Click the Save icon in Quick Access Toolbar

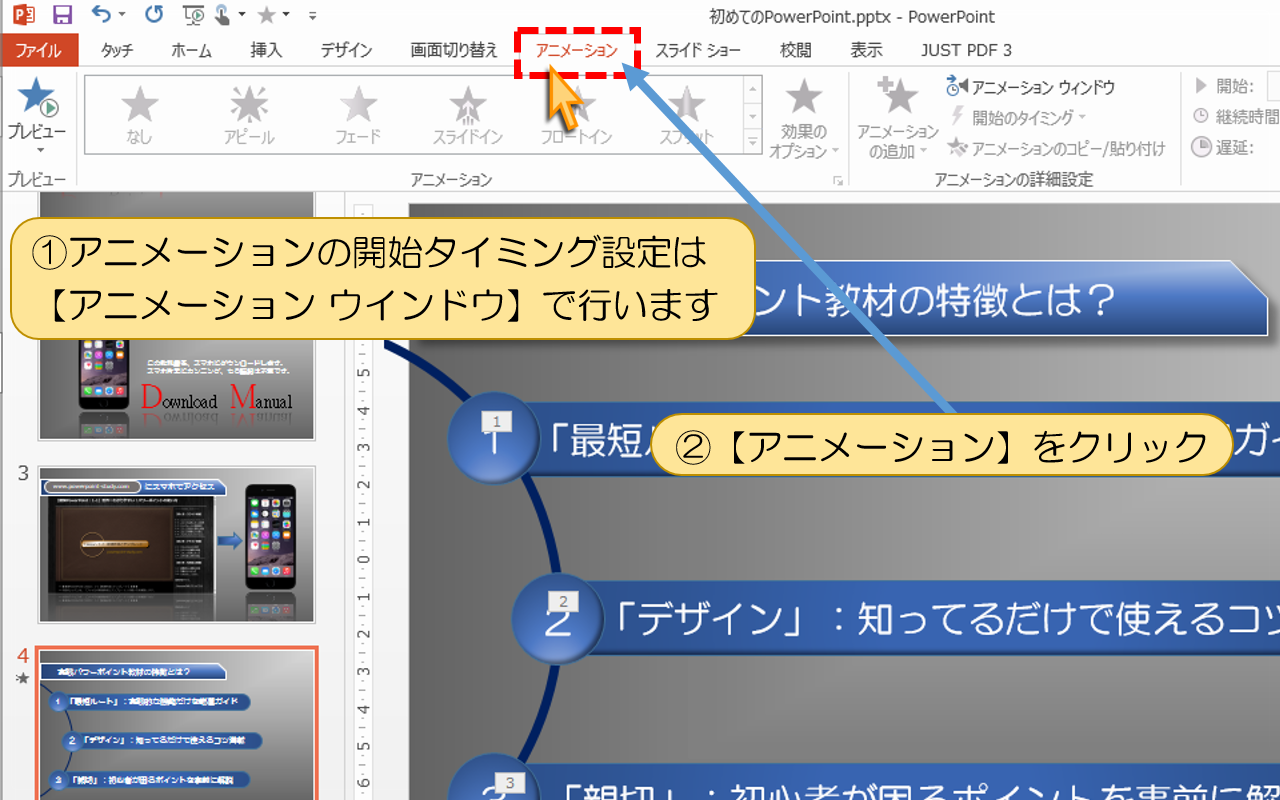point(62,15)
